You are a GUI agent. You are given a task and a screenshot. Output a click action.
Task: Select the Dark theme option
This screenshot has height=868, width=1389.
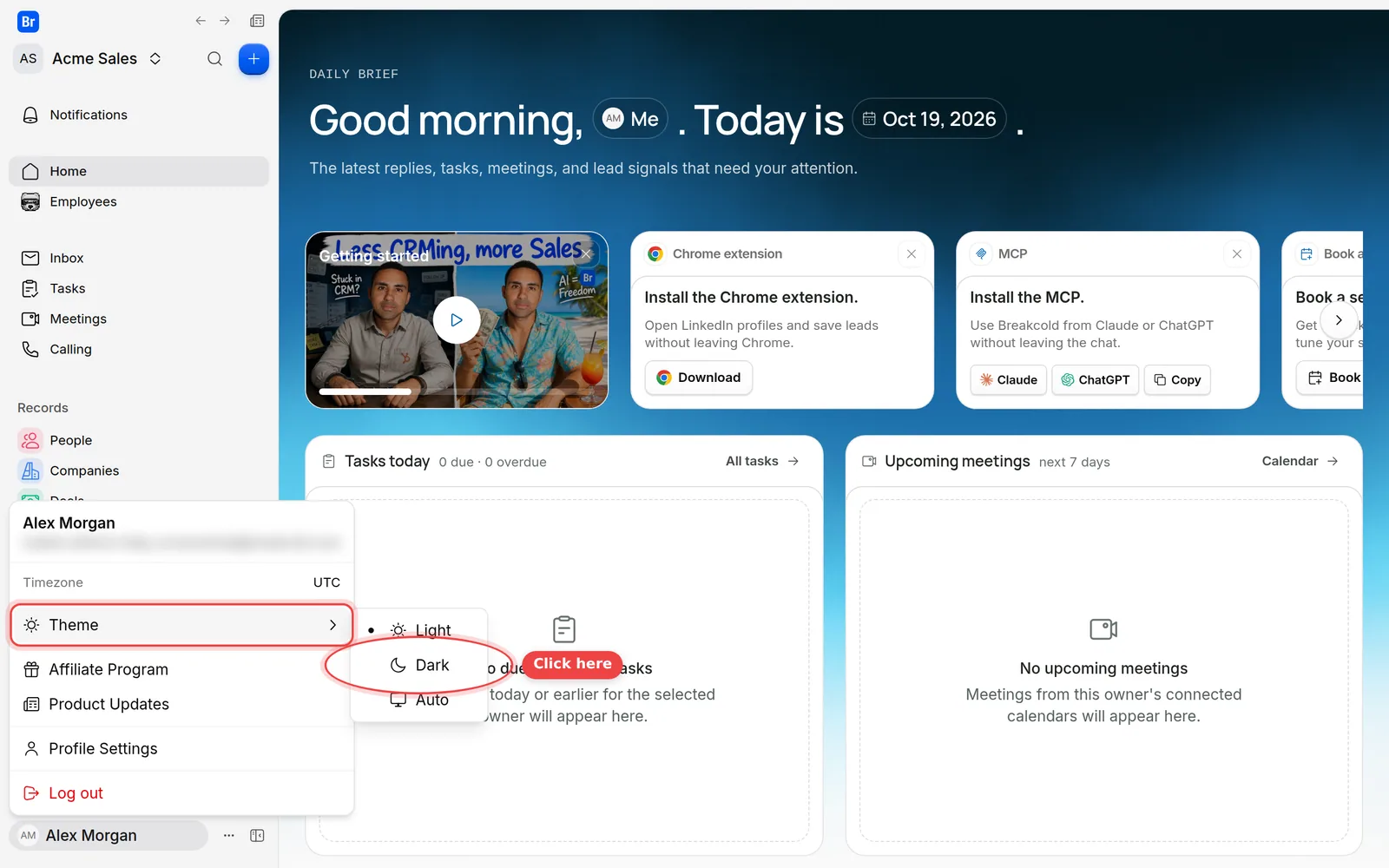point(420,665)
